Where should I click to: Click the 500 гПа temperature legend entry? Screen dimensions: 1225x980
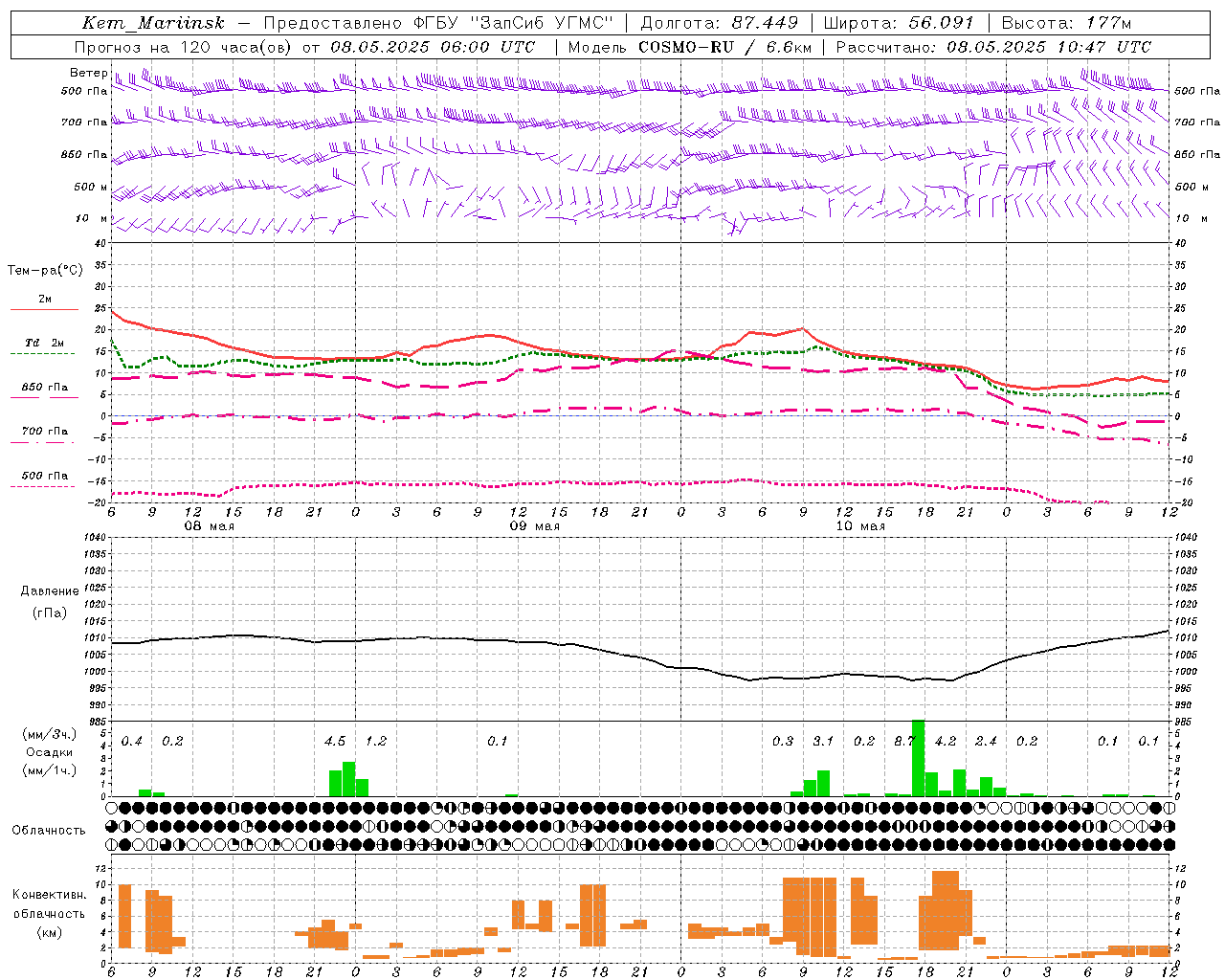click(x=45, y=476)
